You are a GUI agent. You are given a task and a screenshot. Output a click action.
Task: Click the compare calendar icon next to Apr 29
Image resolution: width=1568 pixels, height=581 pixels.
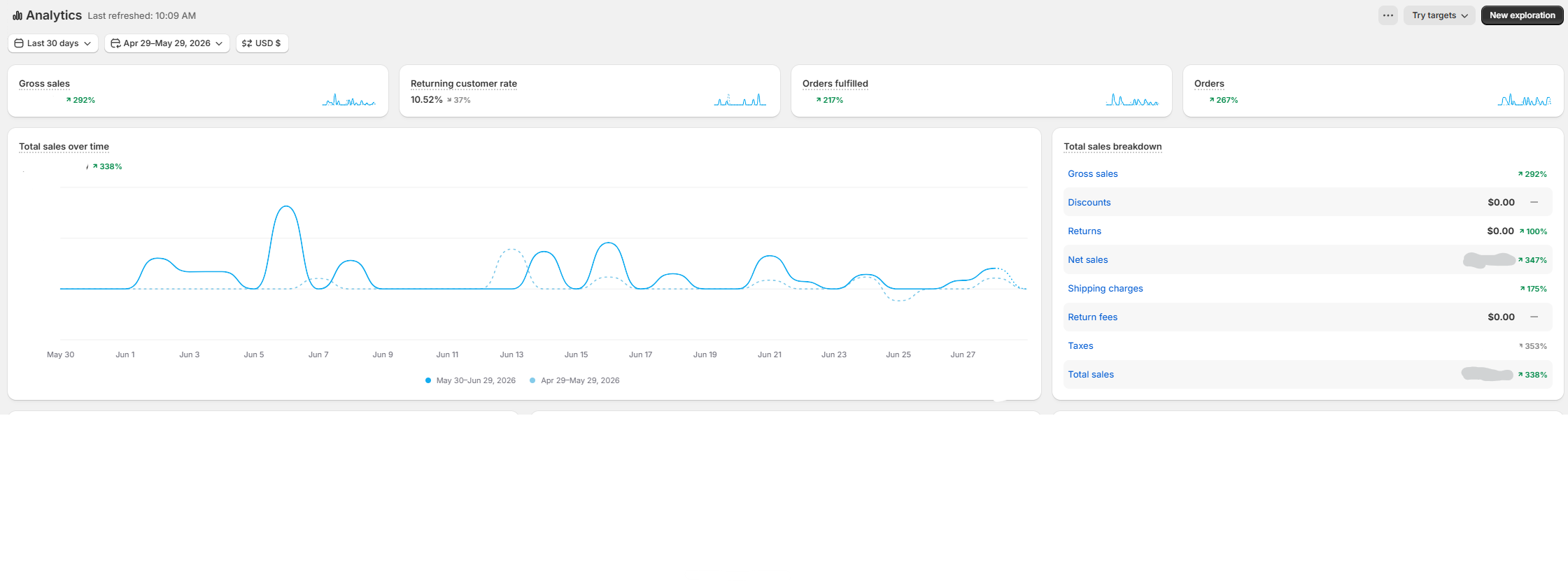[115, 43]
